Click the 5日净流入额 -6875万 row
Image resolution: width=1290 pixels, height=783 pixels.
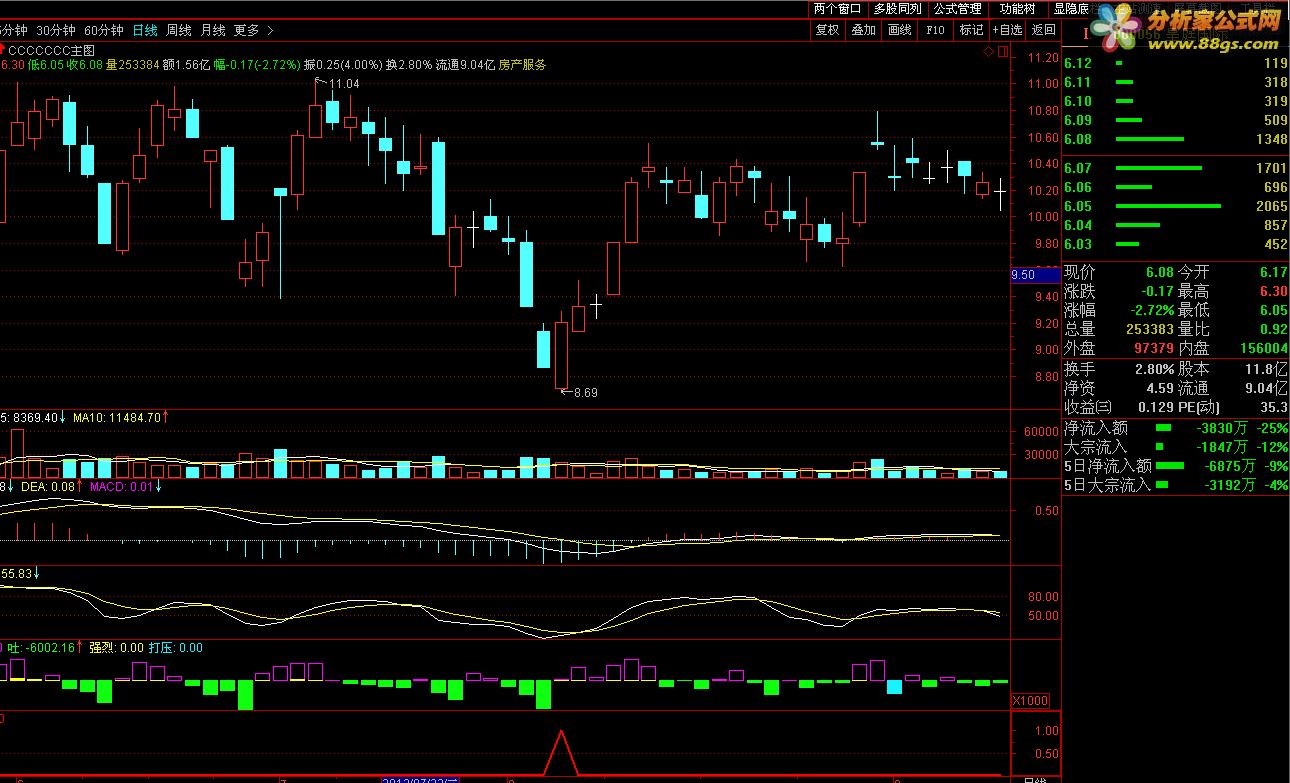1175,465
